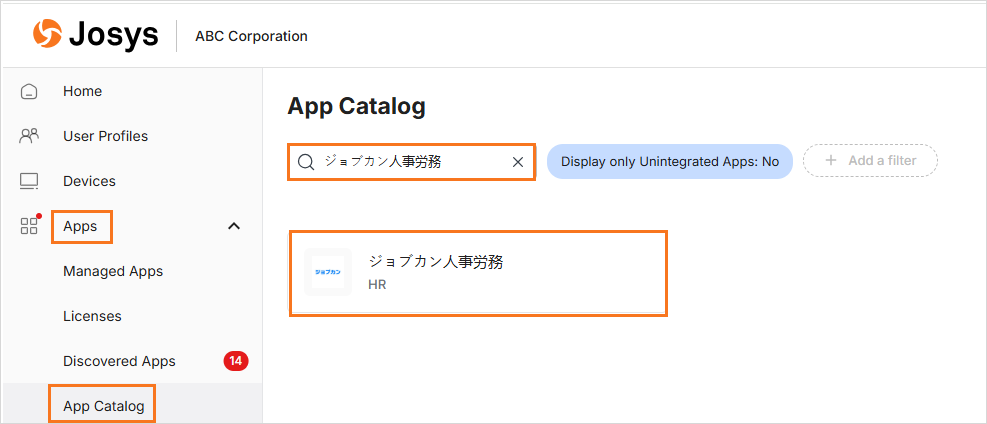Focus the app catalog search field

click(412, 162)
